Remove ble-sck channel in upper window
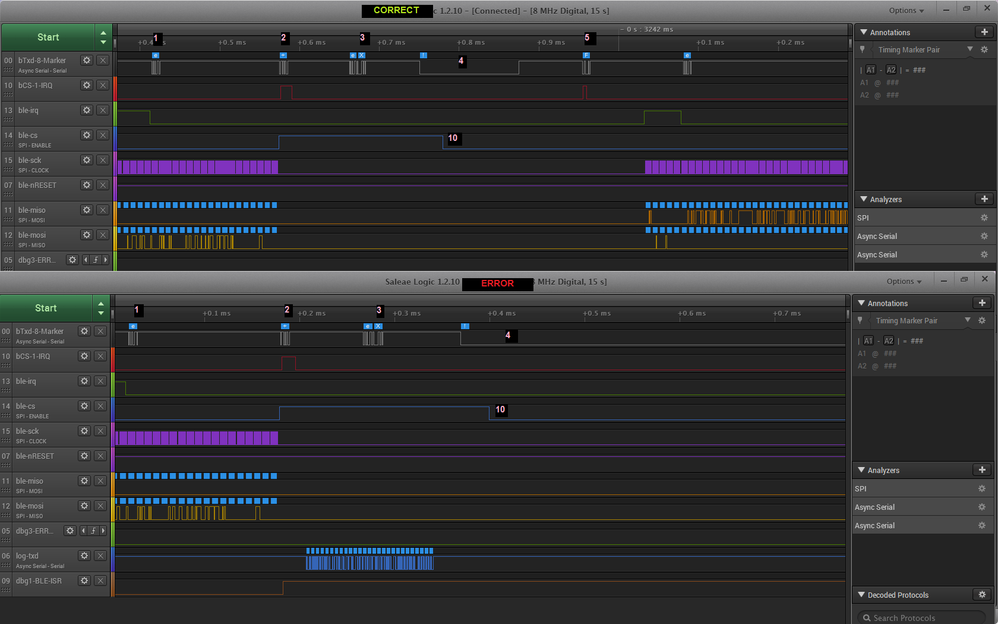This screenshot has width=998, height=624. coord(102,160)
